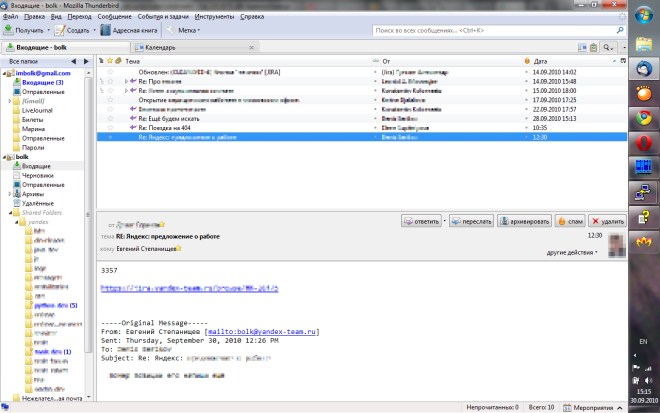Select Входящие (3) under gmail account
Viewport: 660px width, 413px height.
pyautogui.click(x=42, y=83)
